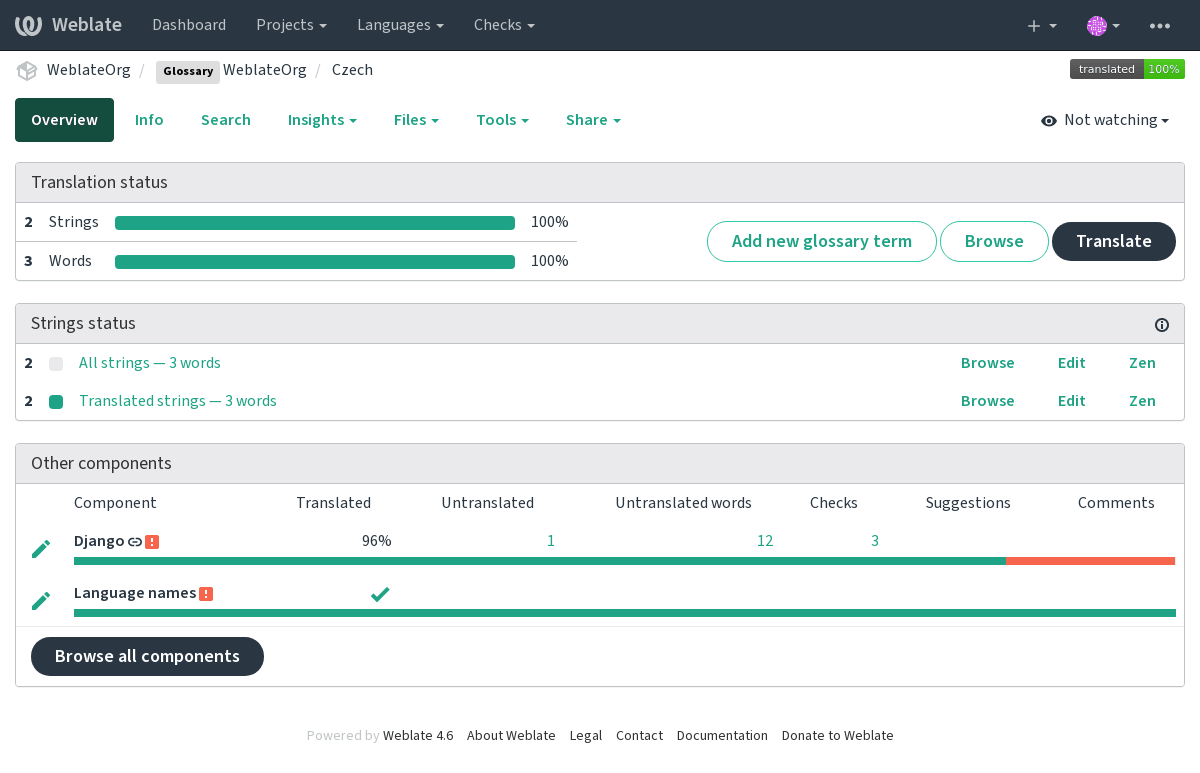
Task: Open the Contact footer link
Action: [639, 735]
